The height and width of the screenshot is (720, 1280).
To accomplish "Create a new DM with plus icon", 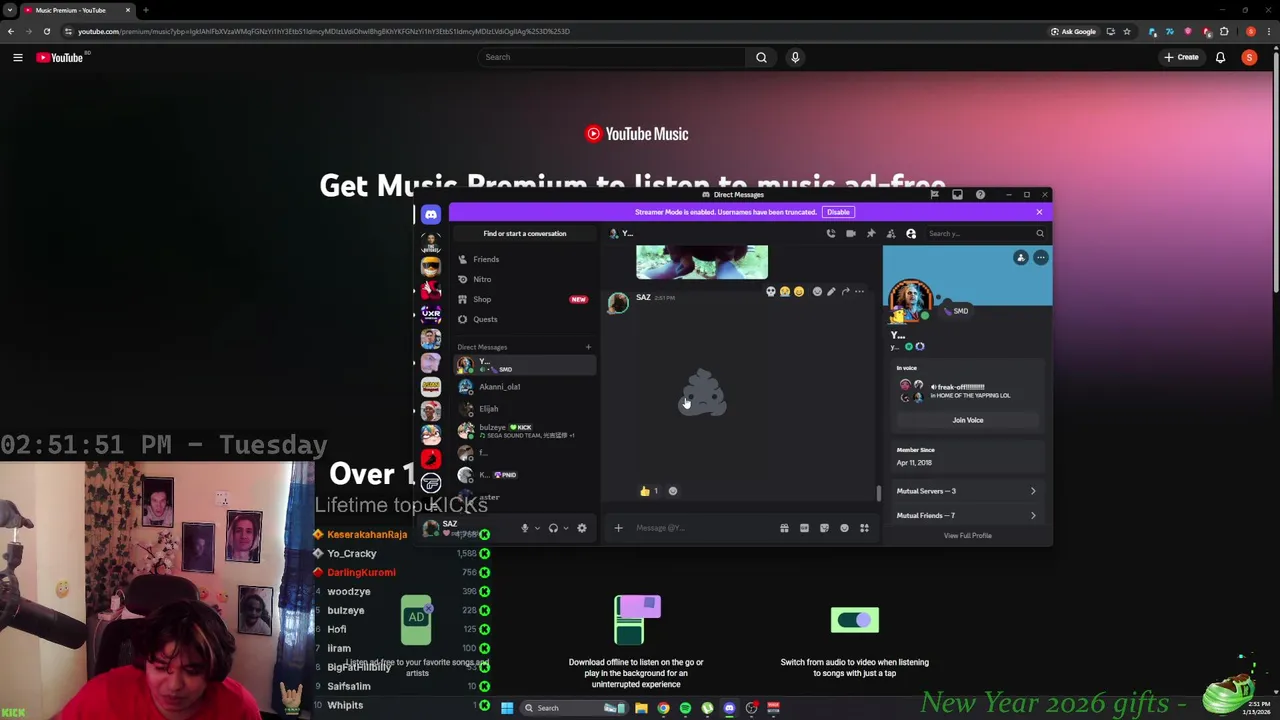I will point(588,347).
